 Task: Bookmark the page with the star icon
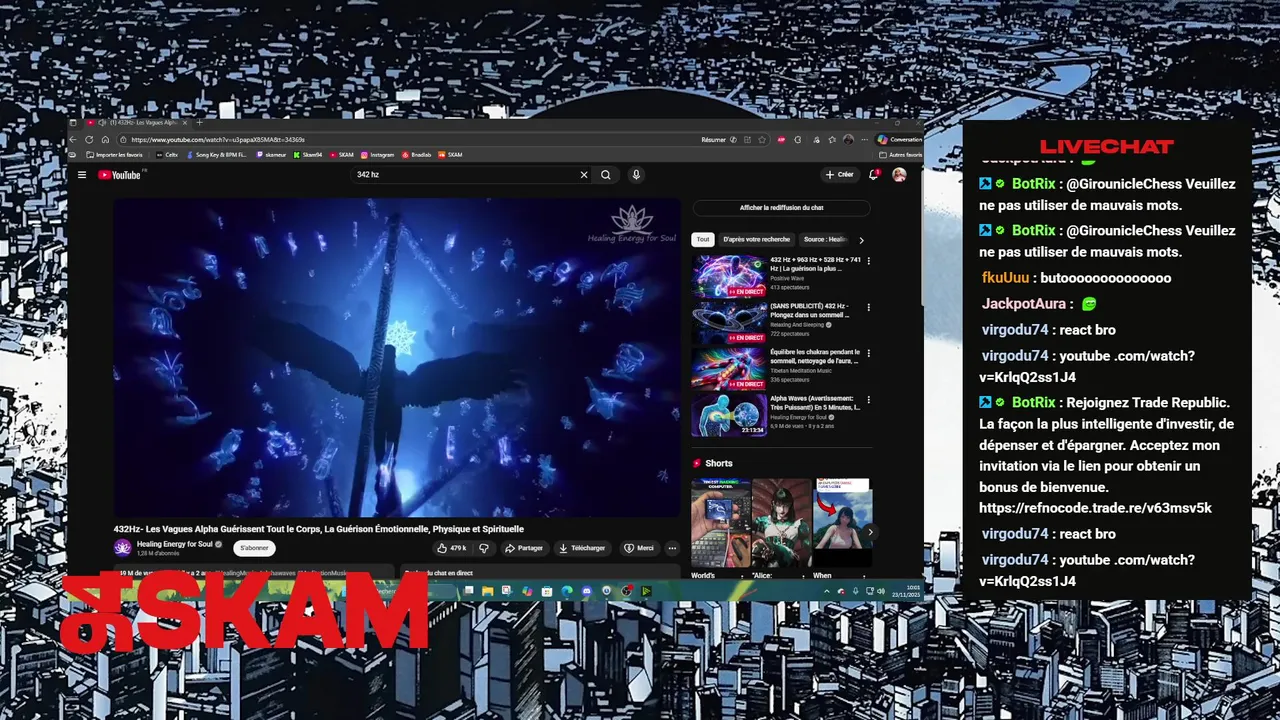click(762, 140)
